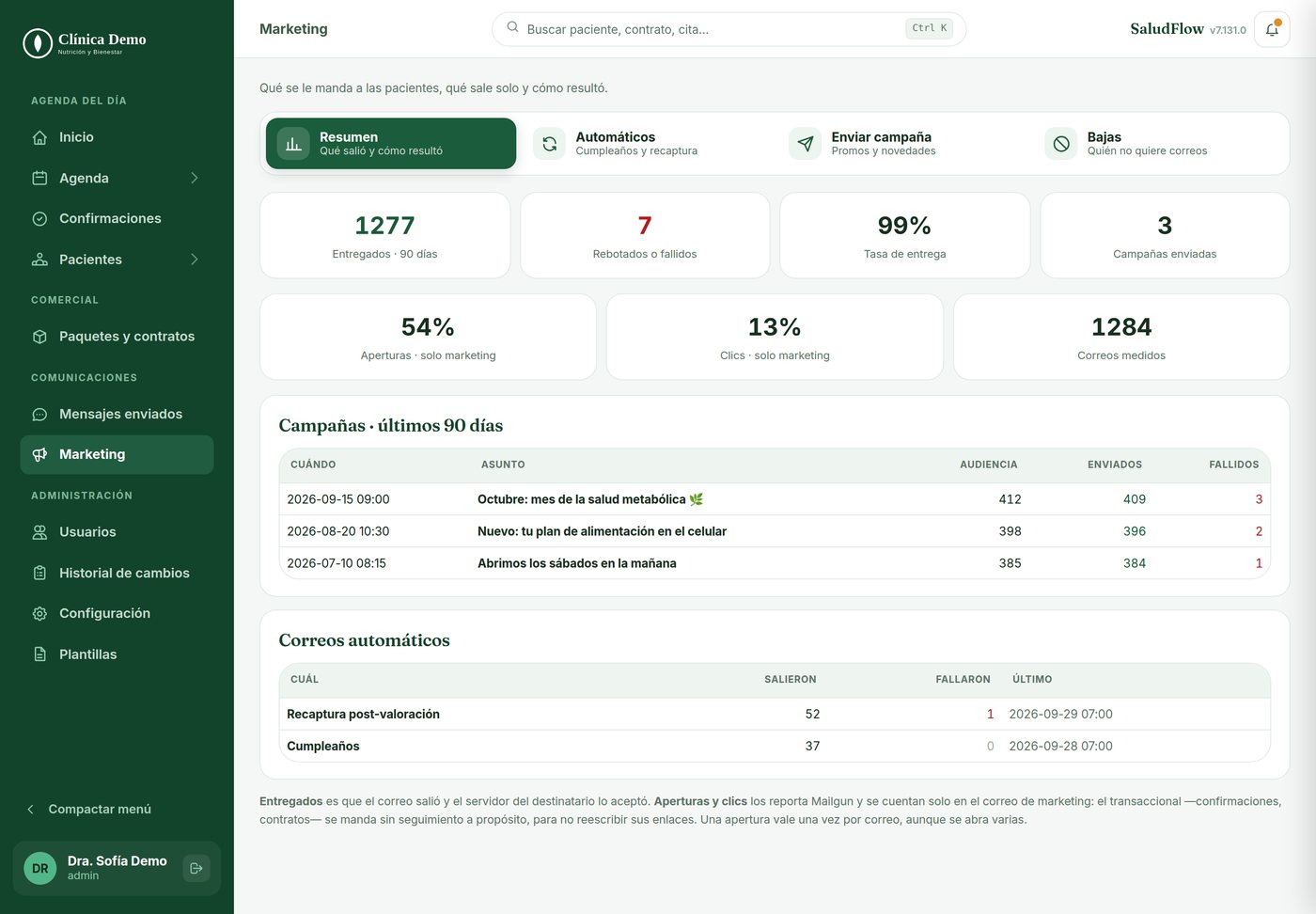Click the last-sent time 2026-09-29 07:00
The image size is (1316, 914).
[x=1060, y=715]
